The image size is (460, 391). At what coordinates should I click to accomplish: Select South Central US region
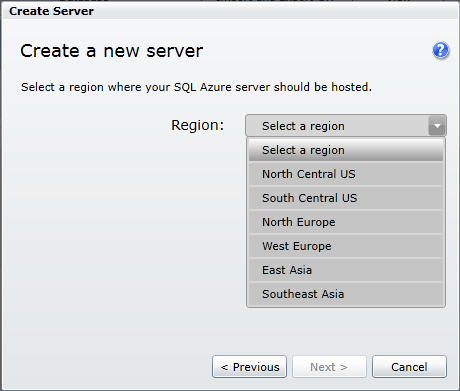point(346,198)
